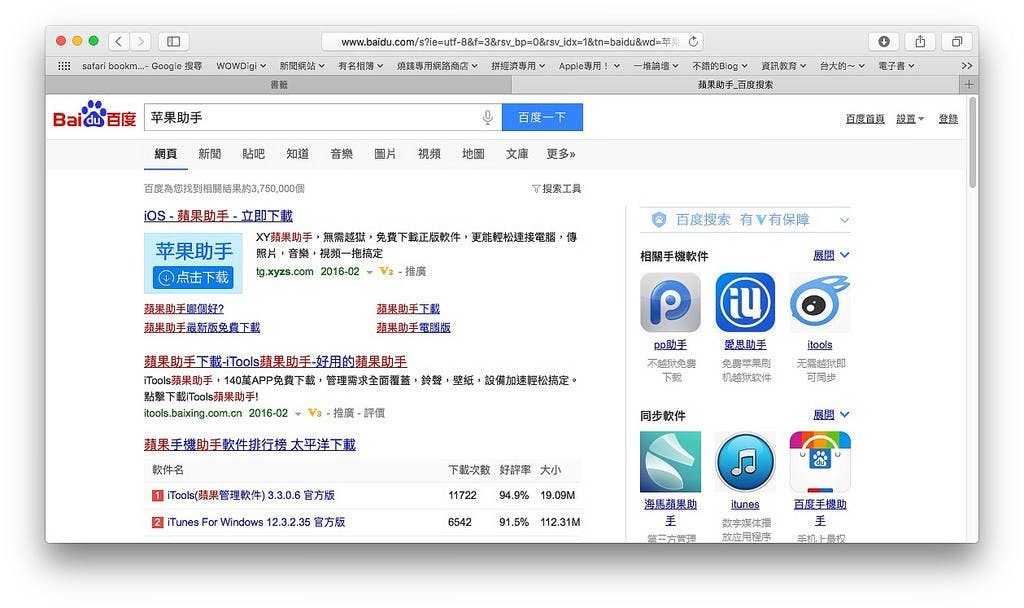Open dropdown arrow next to tg.xyzs.com 2016-02
1024x608 pixels.
[369, 272]
